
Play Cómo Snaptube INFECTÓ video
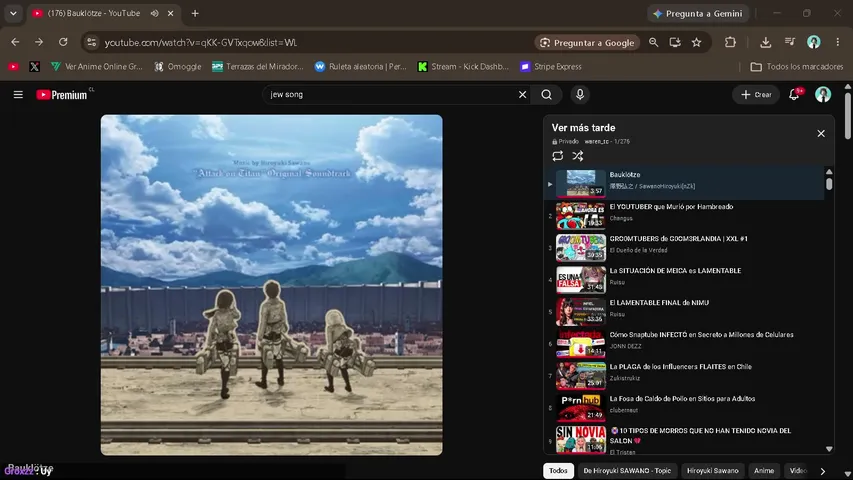click(685, 343)
